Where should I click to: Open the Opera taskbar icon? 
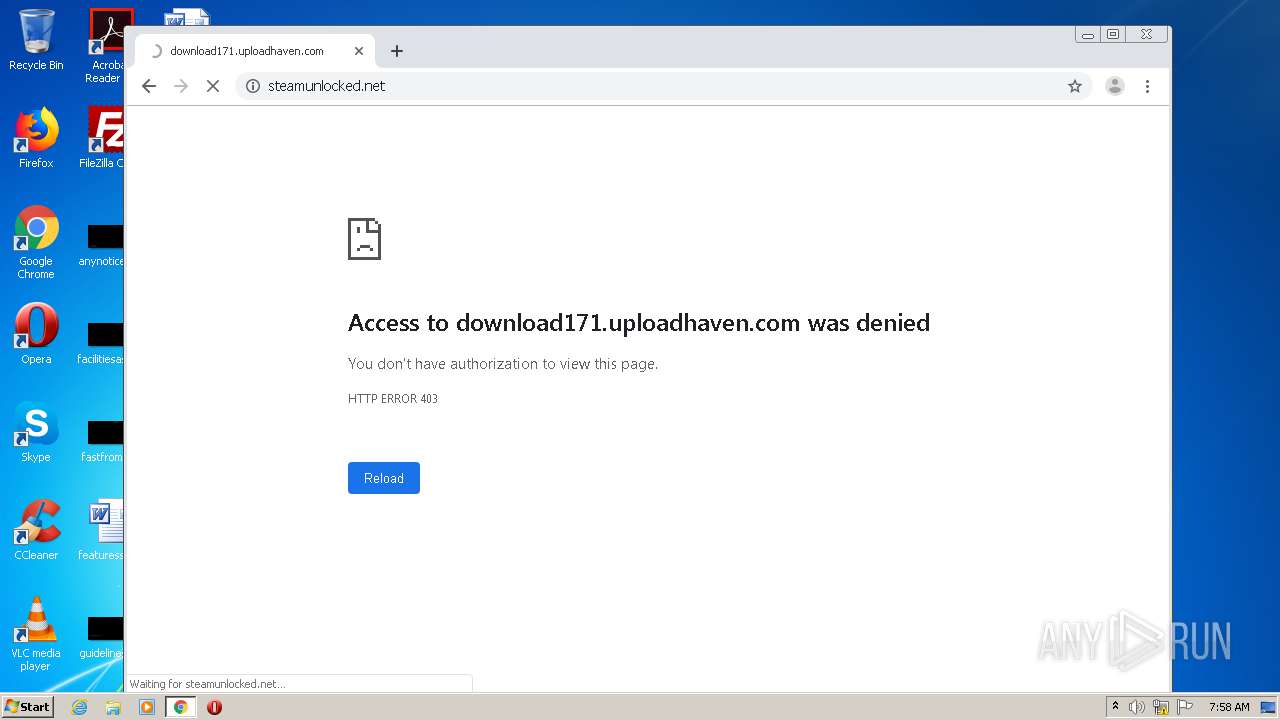[x=214, y=707]
